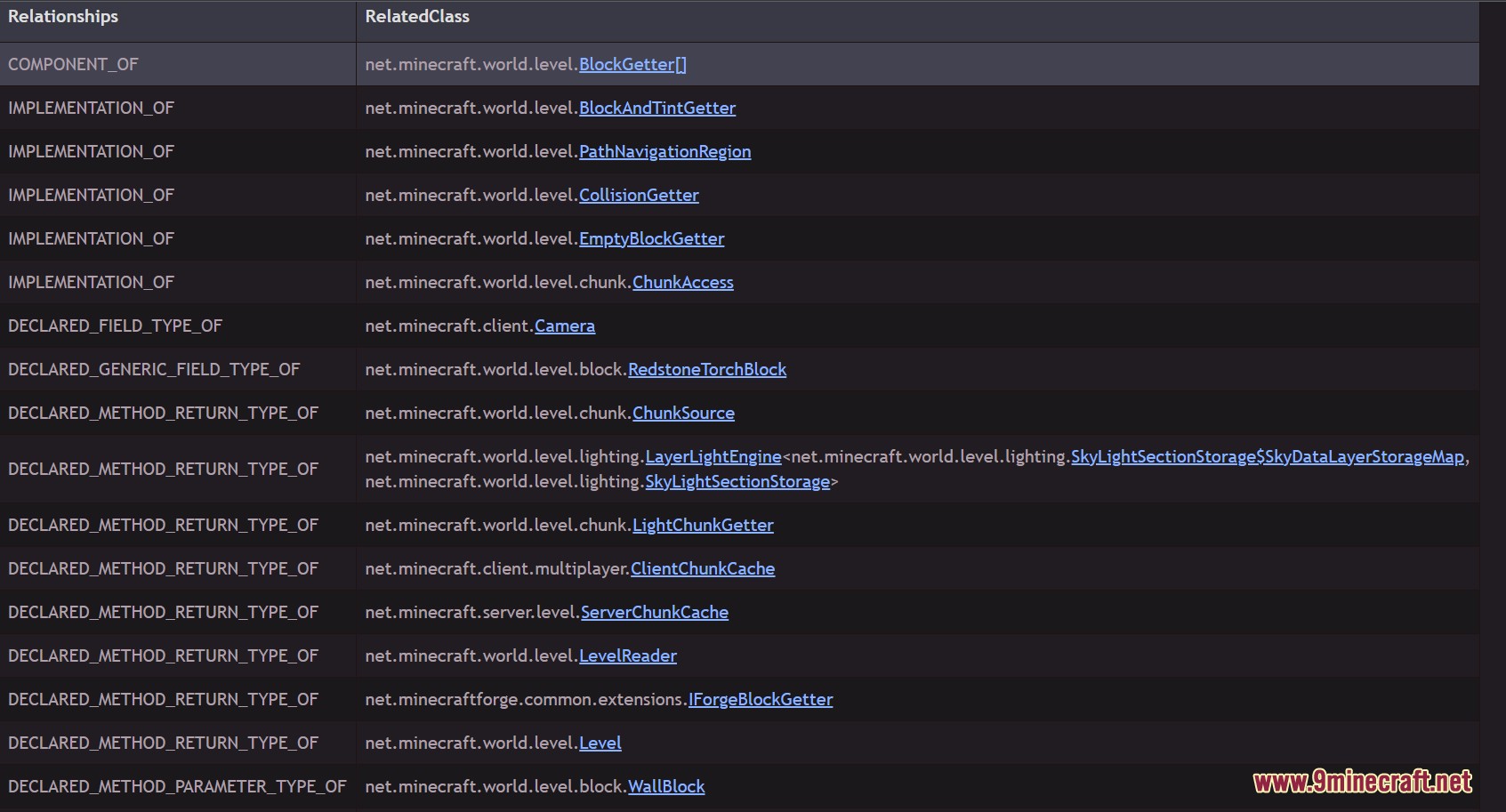
Task: Select DECLARED_METHOD_RETURN_TYPE_OF in IForgeBlockGetter row
Action: click(x=178, y=699)
